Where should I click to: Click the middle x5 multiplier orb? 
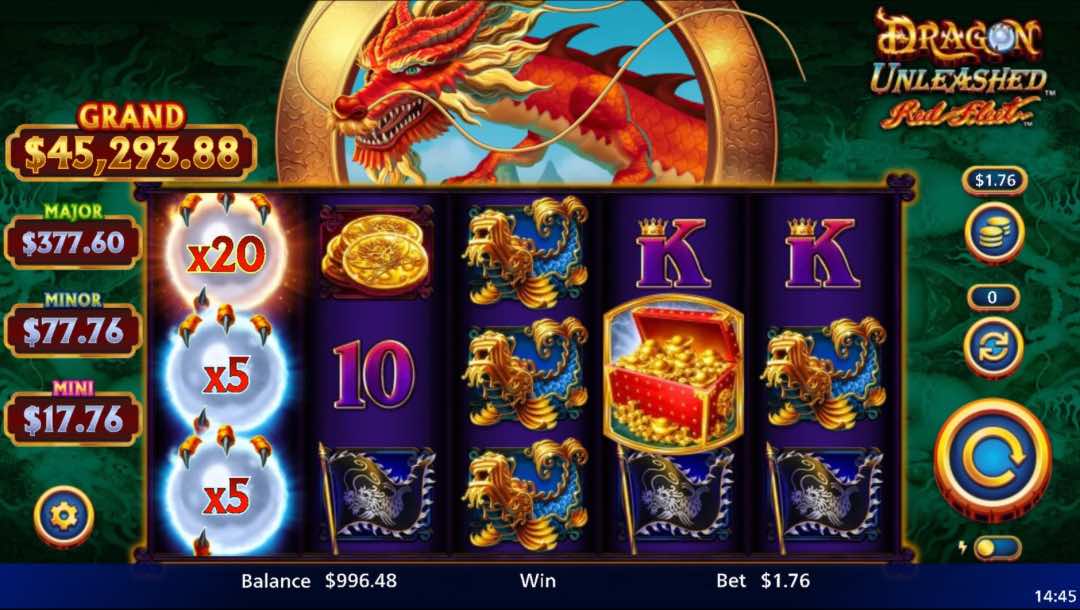tap(226, 372)
